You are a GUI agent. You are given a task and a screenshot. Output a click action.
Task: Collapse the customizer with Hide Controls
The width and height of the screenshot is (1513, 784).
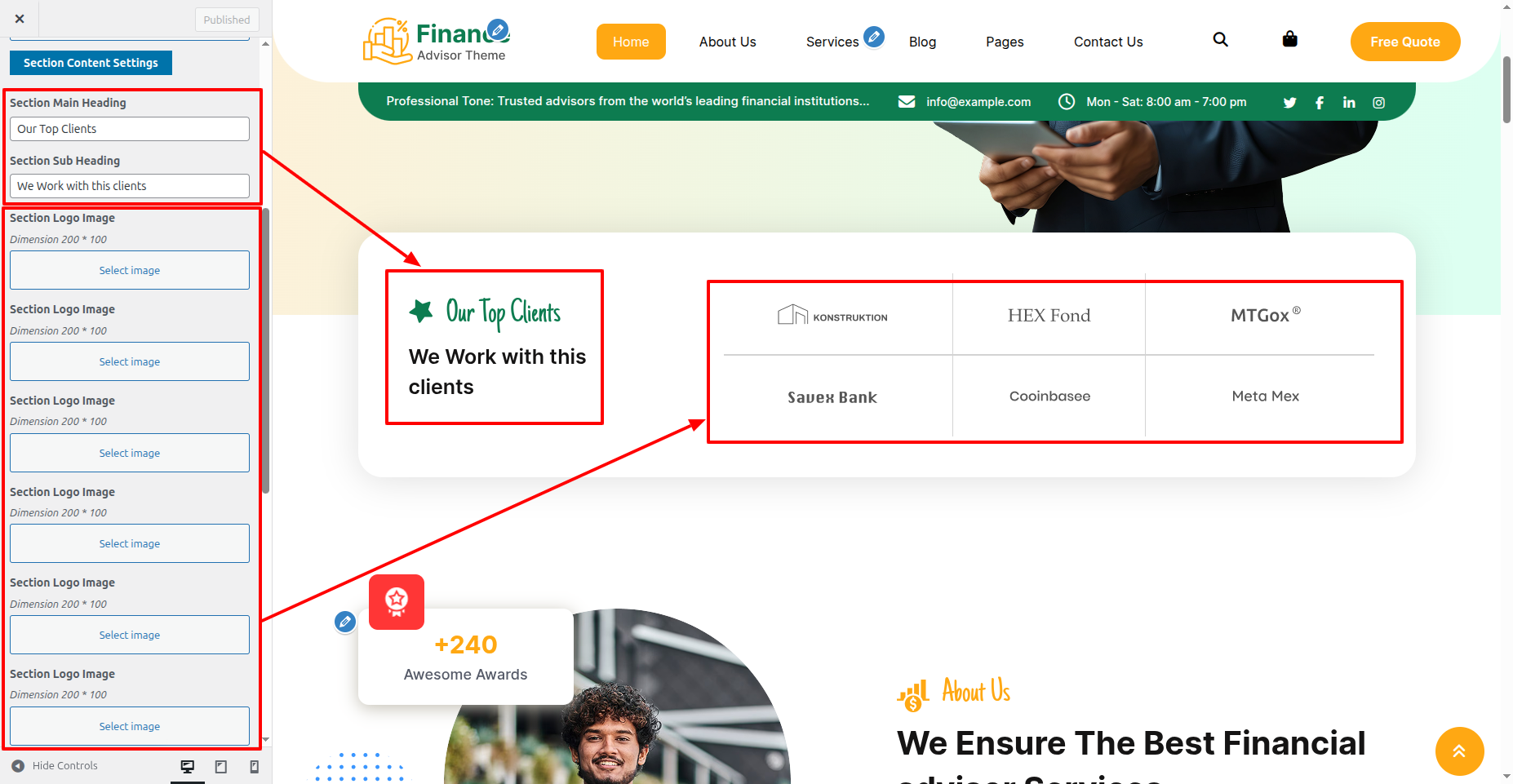point(55,766)
